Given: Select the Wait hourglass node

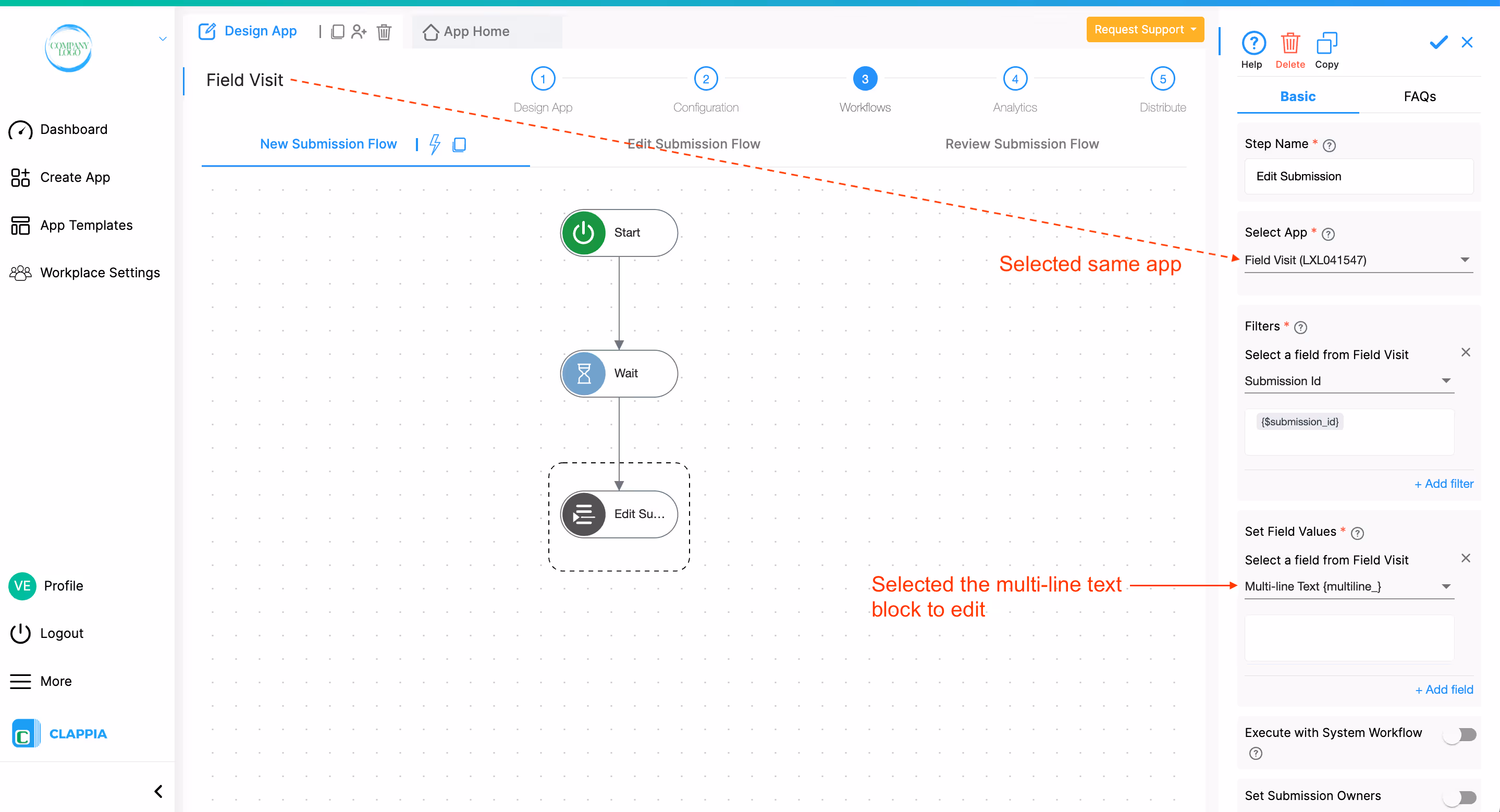Looking at the screenshot, I should point(619,373).
